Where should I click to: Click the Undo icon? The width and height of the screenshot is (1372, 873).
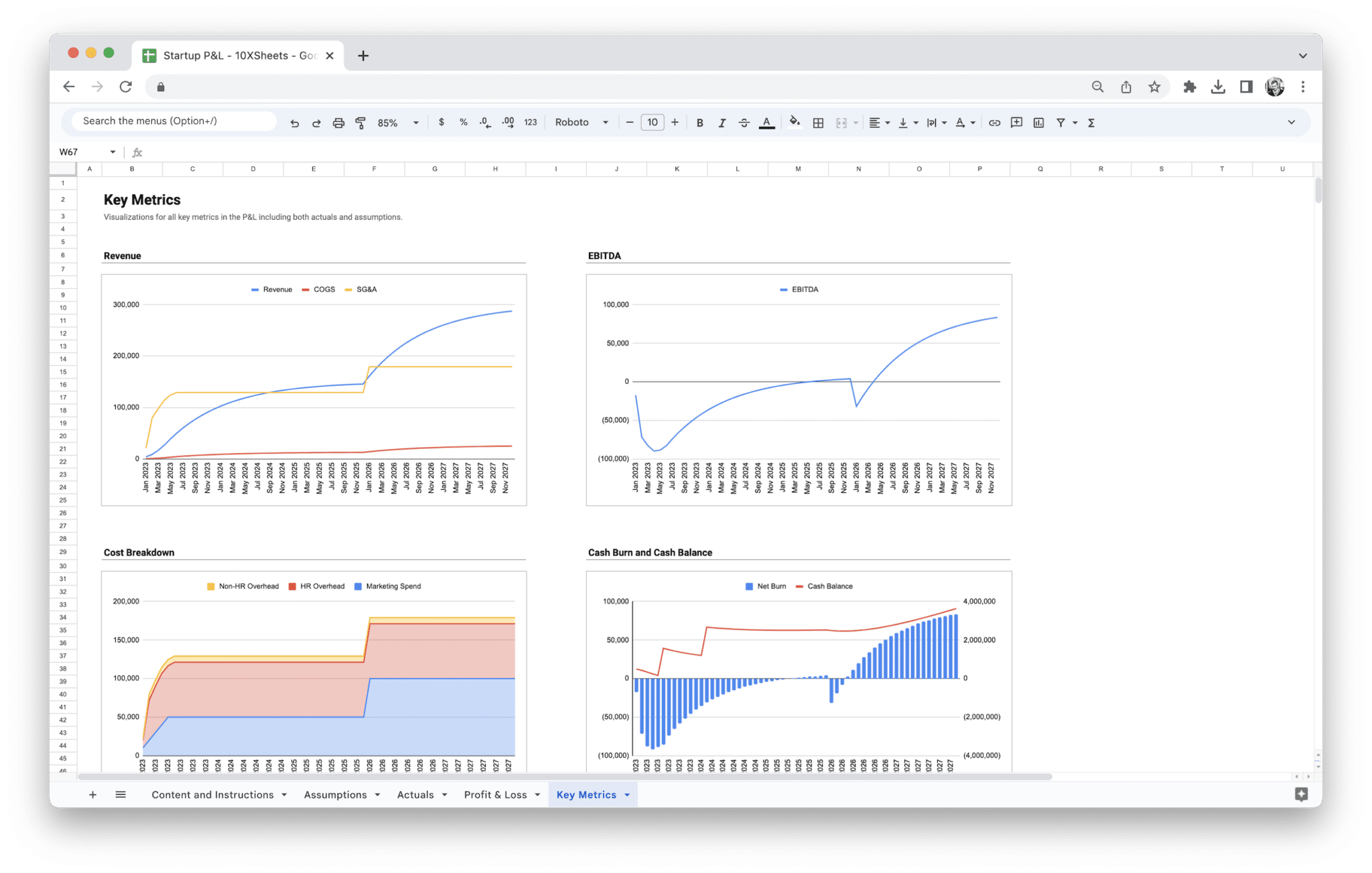[x=295, y=123]
